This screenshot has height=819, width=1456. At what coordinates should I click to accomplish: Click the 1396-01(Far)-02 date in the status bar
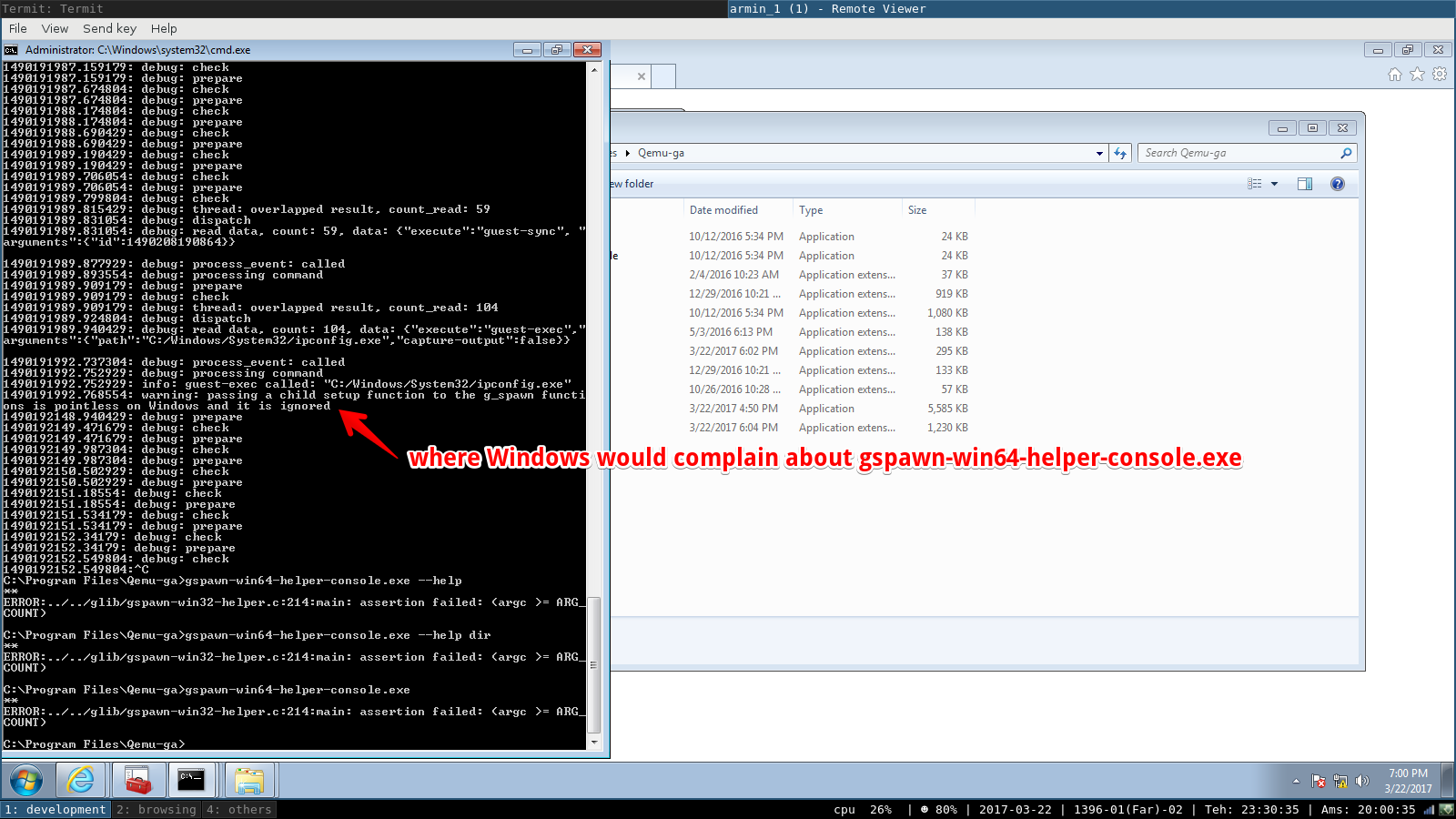[1128, 809]
